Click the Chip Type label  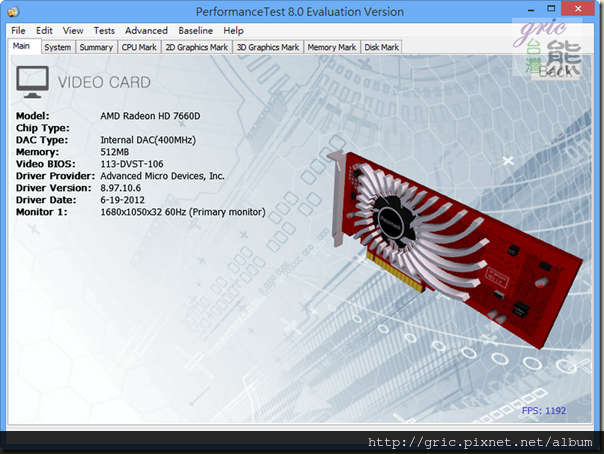pos(43,128)
